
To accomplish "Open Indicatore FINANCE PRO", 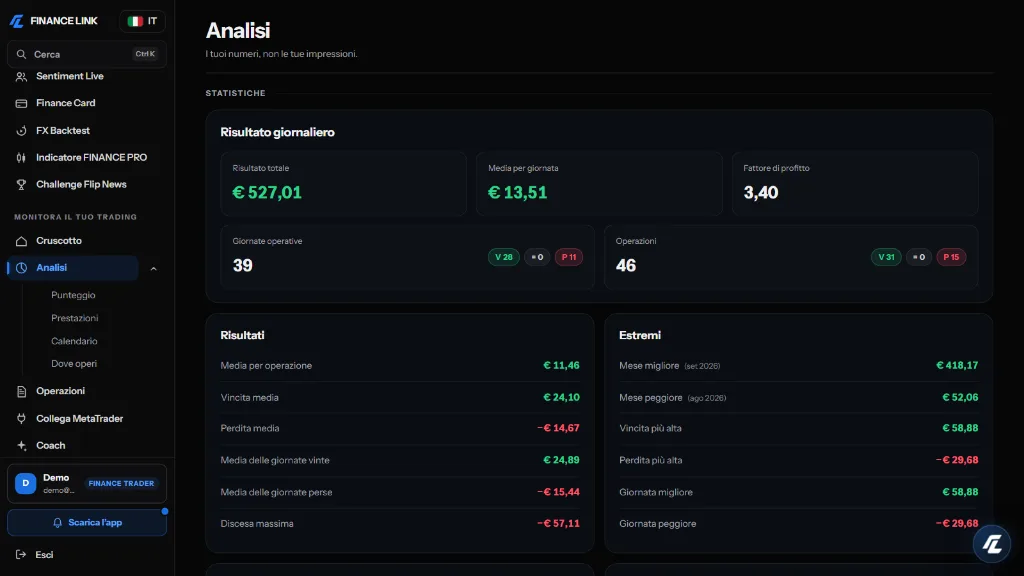I will click(91, 157).
